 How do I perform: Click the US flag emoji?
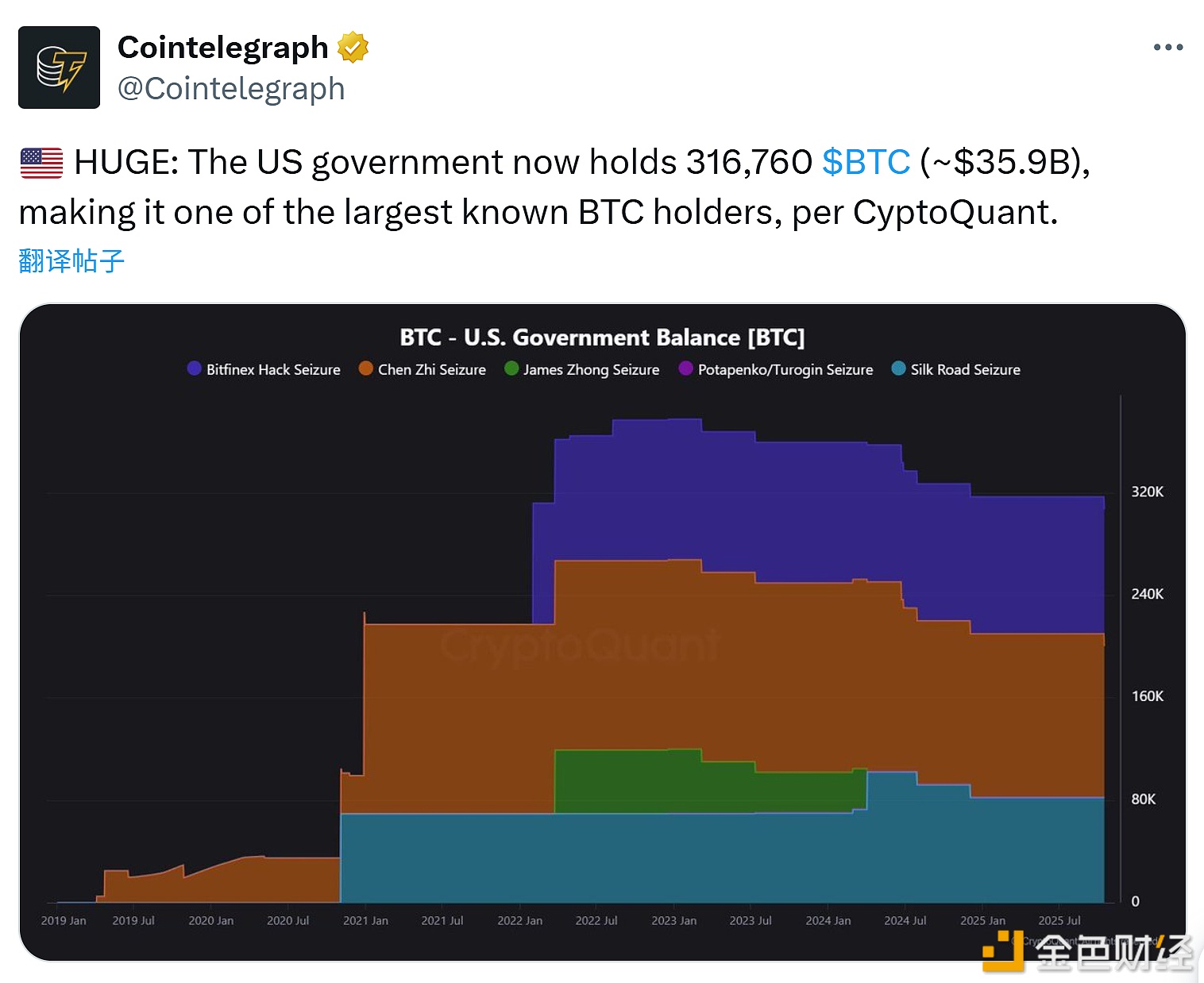tap(41, 163)
